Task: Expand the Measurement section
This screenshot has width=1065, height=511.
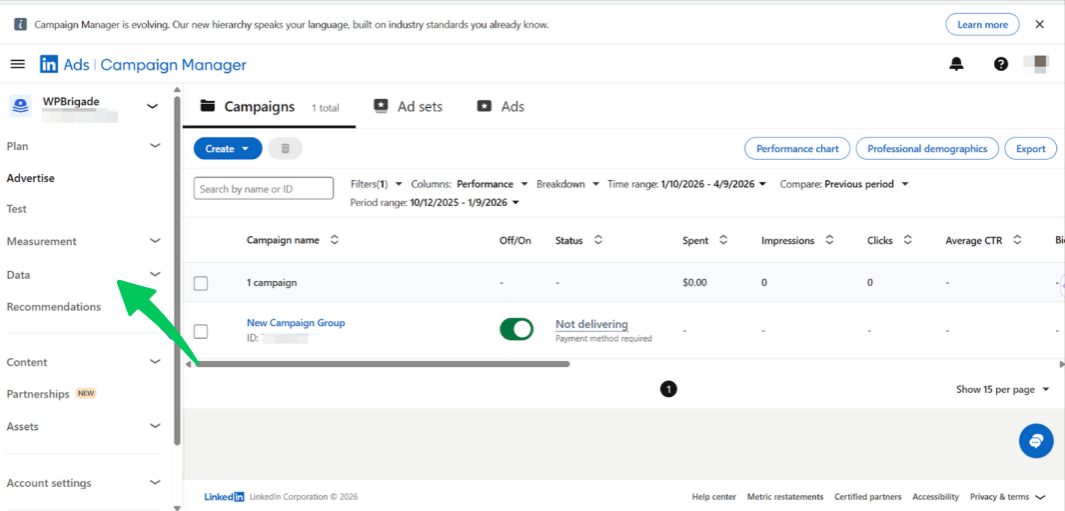Action: (x=156, y=241)
